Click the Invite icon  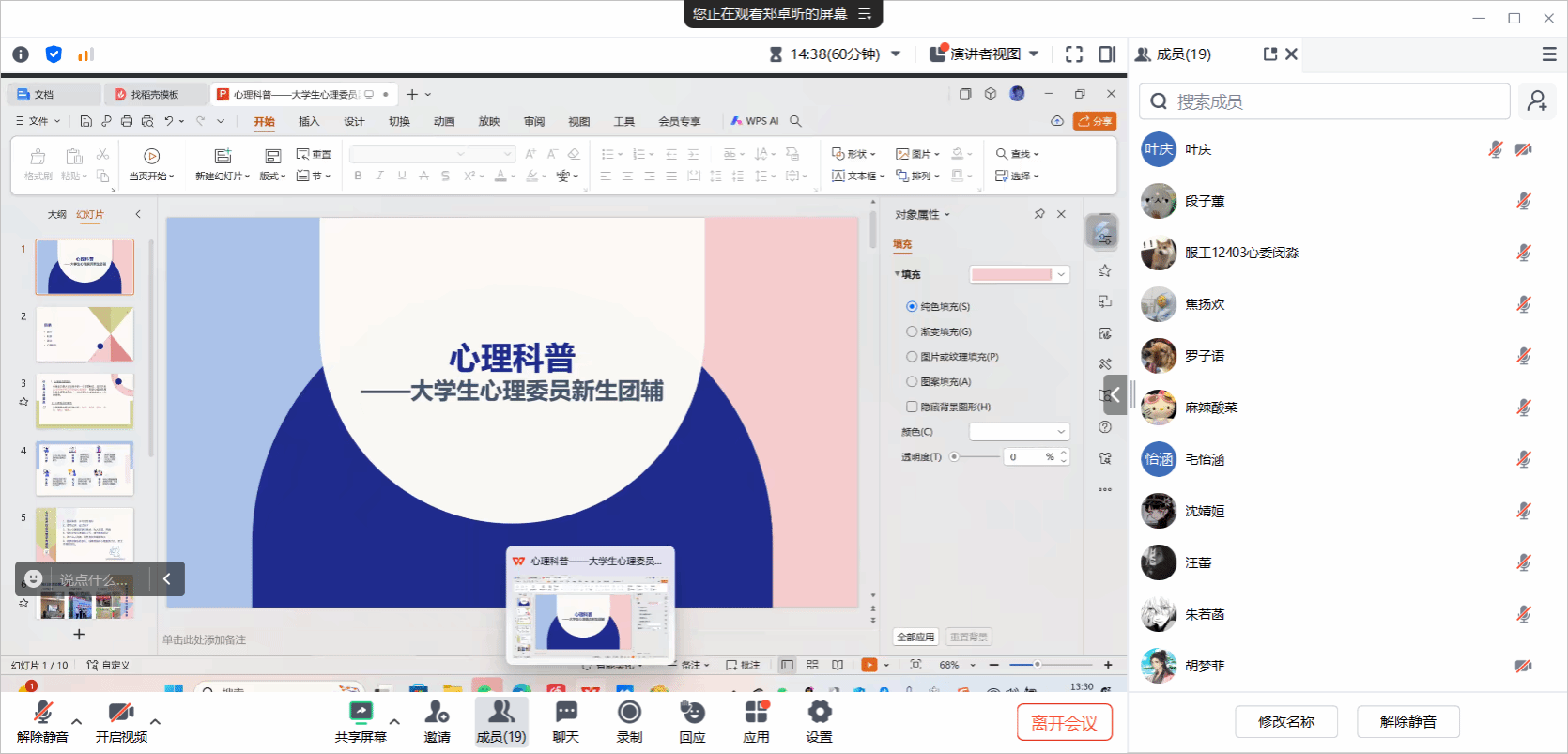437,713
